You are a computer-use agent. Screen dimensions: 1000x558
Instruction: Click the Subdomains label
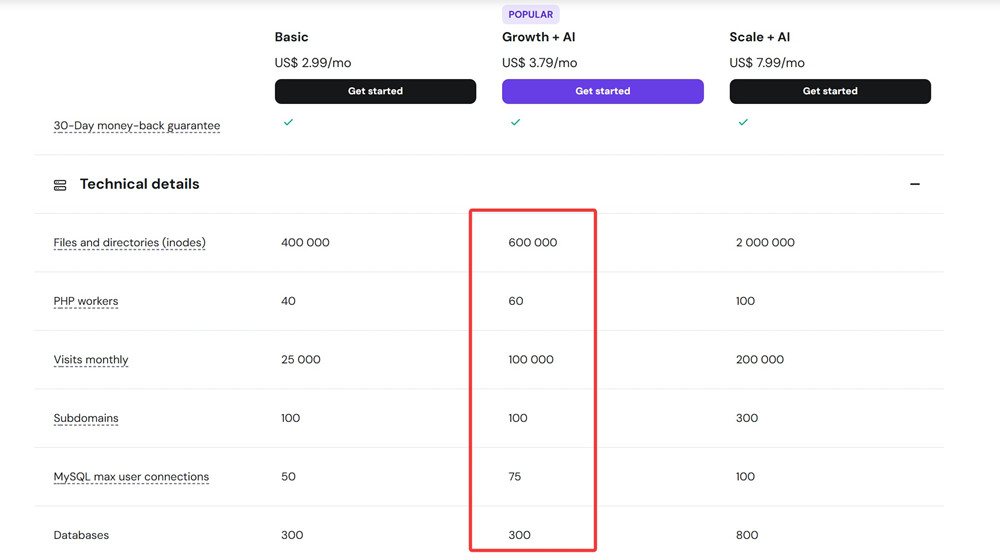(x=85, y=418)
